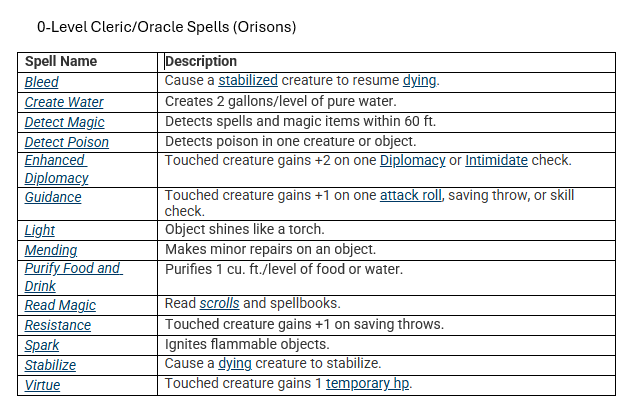The height and width of the screenshot is (415, 636).
Task: Open the Stabilize spell link
Action: pyautogui.click(x=50, y=365)
